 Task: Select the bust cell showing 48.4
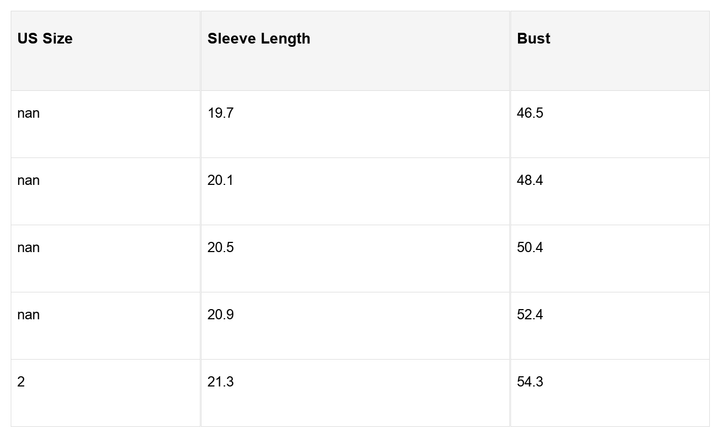[x=530, y=181]
